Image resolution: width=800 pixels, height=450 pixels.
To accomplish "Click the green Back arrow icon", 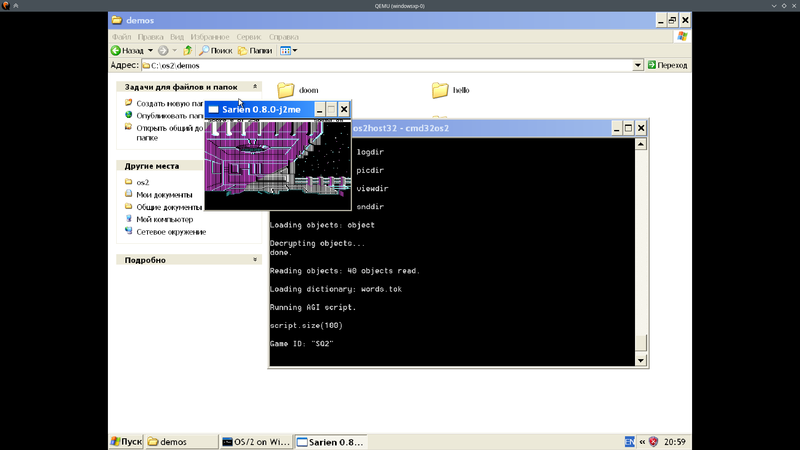I will coord(116,51).
